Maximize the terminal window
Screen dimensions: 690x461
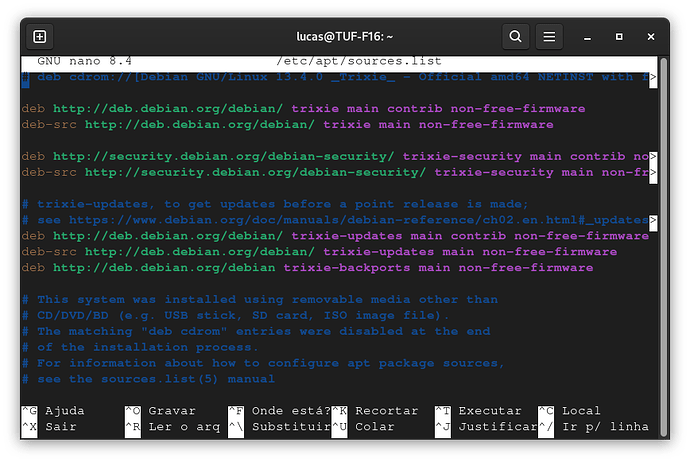[x=619, y=37]
